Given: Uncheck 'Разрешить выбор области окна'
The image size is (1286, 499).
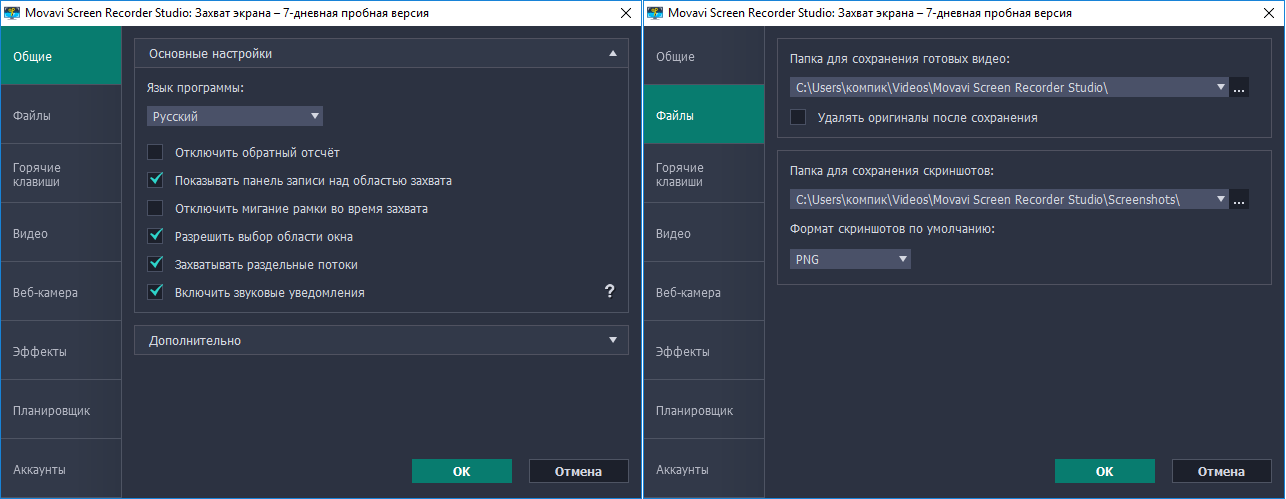Looking at the screenshot, I should tap(155, 237).
